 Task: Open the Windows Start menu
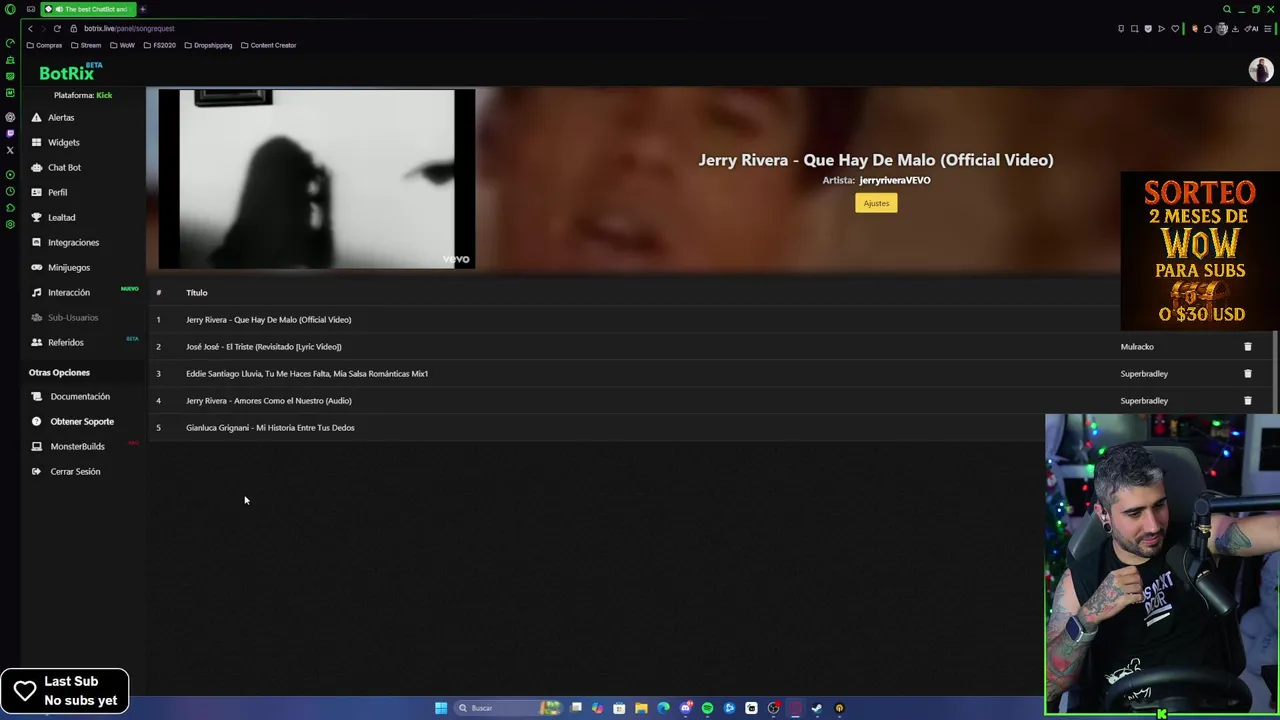pos(441,708)
